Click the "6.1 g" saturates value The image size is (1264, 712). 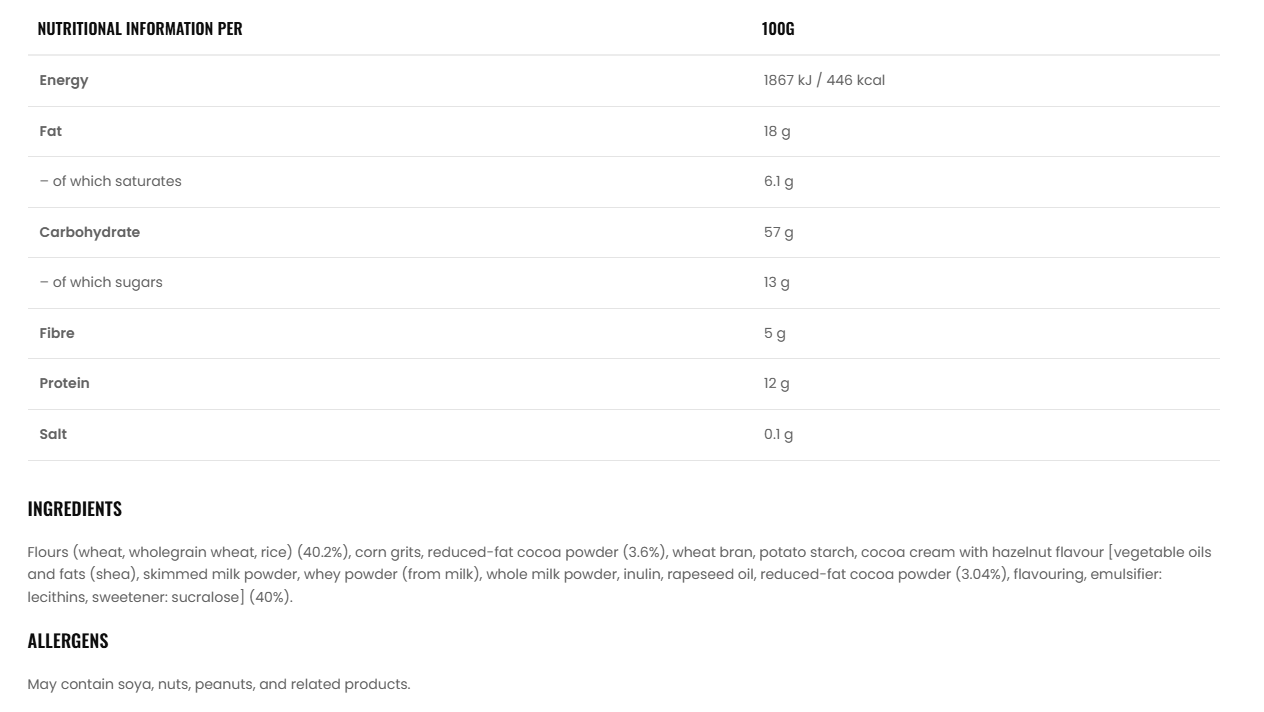point(778,181)
